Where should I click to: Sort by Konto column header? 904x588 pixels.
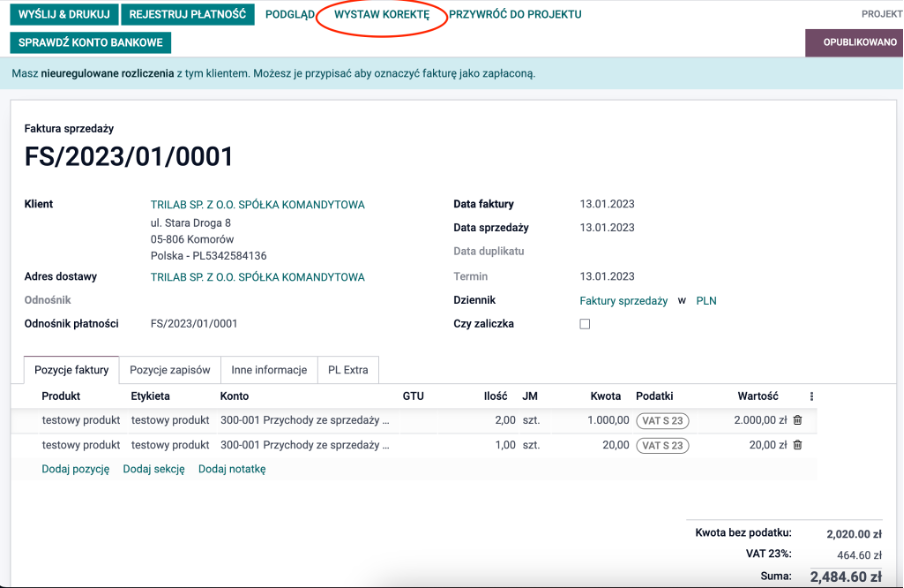point(234,396)
